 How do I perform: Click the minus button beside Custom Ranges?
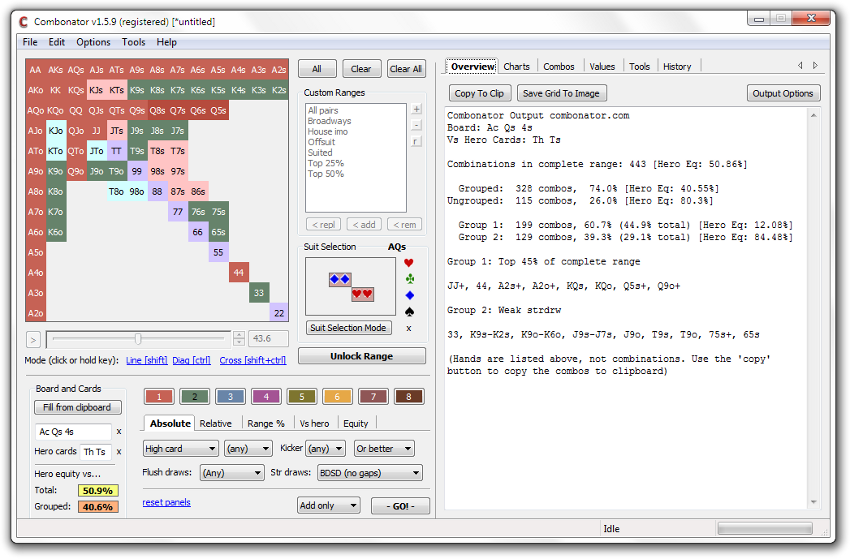(x=416, y=125)
